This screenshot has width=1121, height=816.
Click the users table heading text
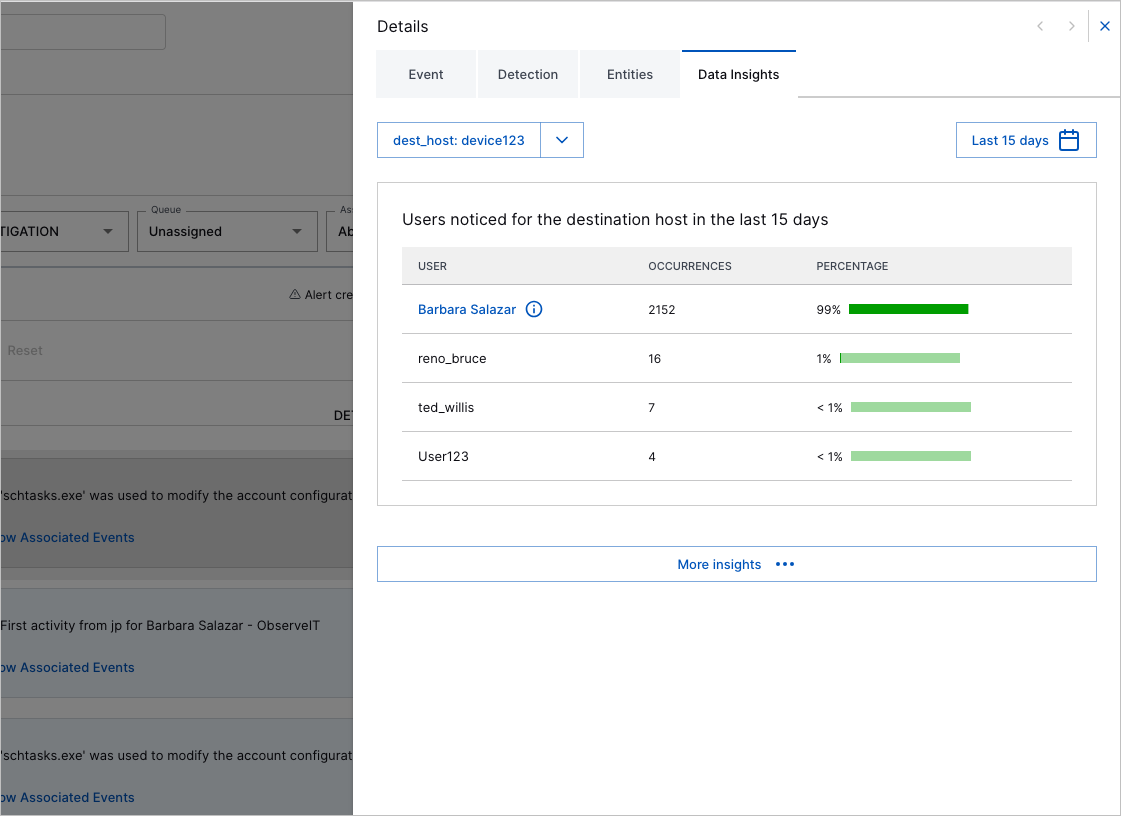click(x=615, y=220)
